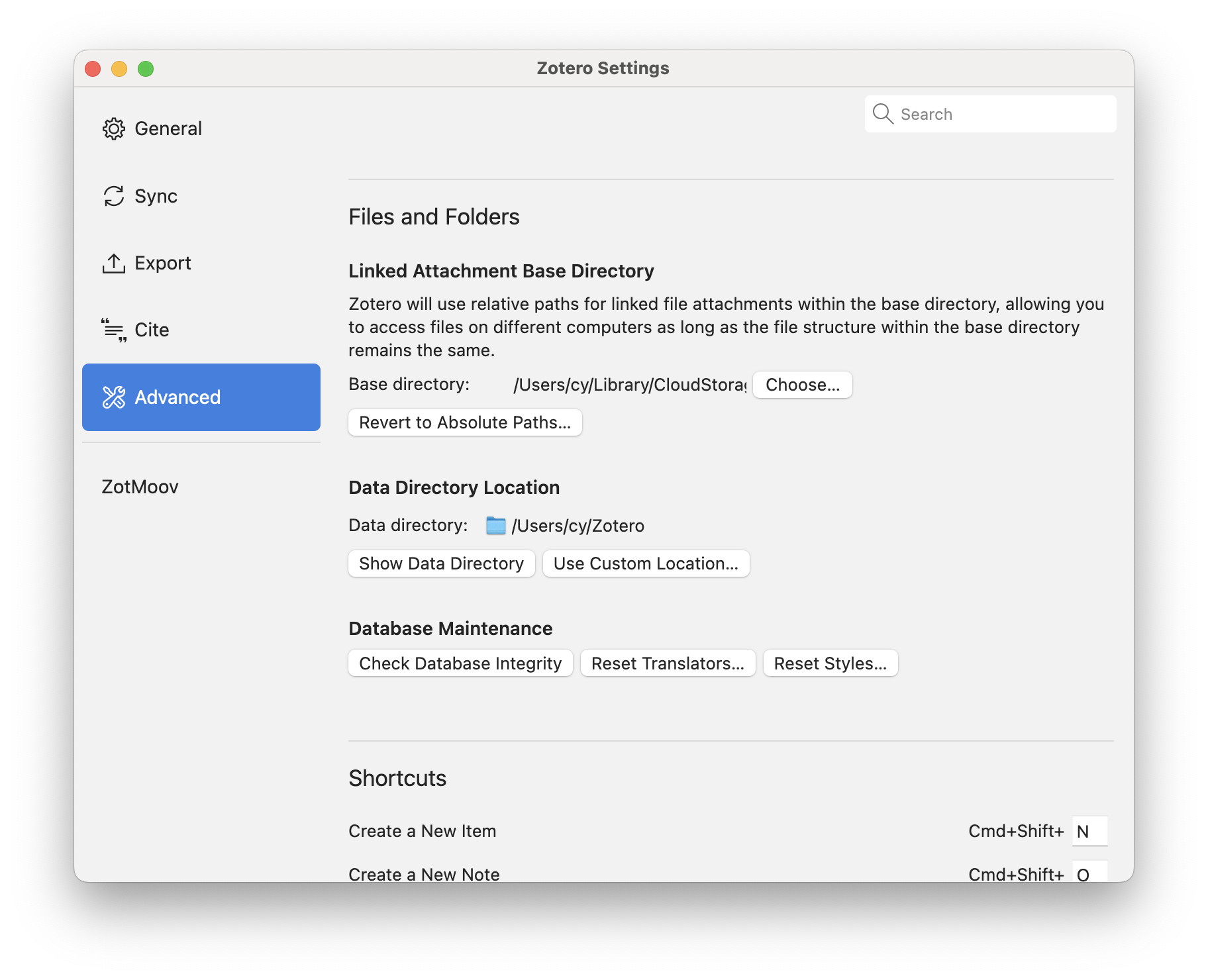Click the Cite quotation icon

(x=113, y=330)
